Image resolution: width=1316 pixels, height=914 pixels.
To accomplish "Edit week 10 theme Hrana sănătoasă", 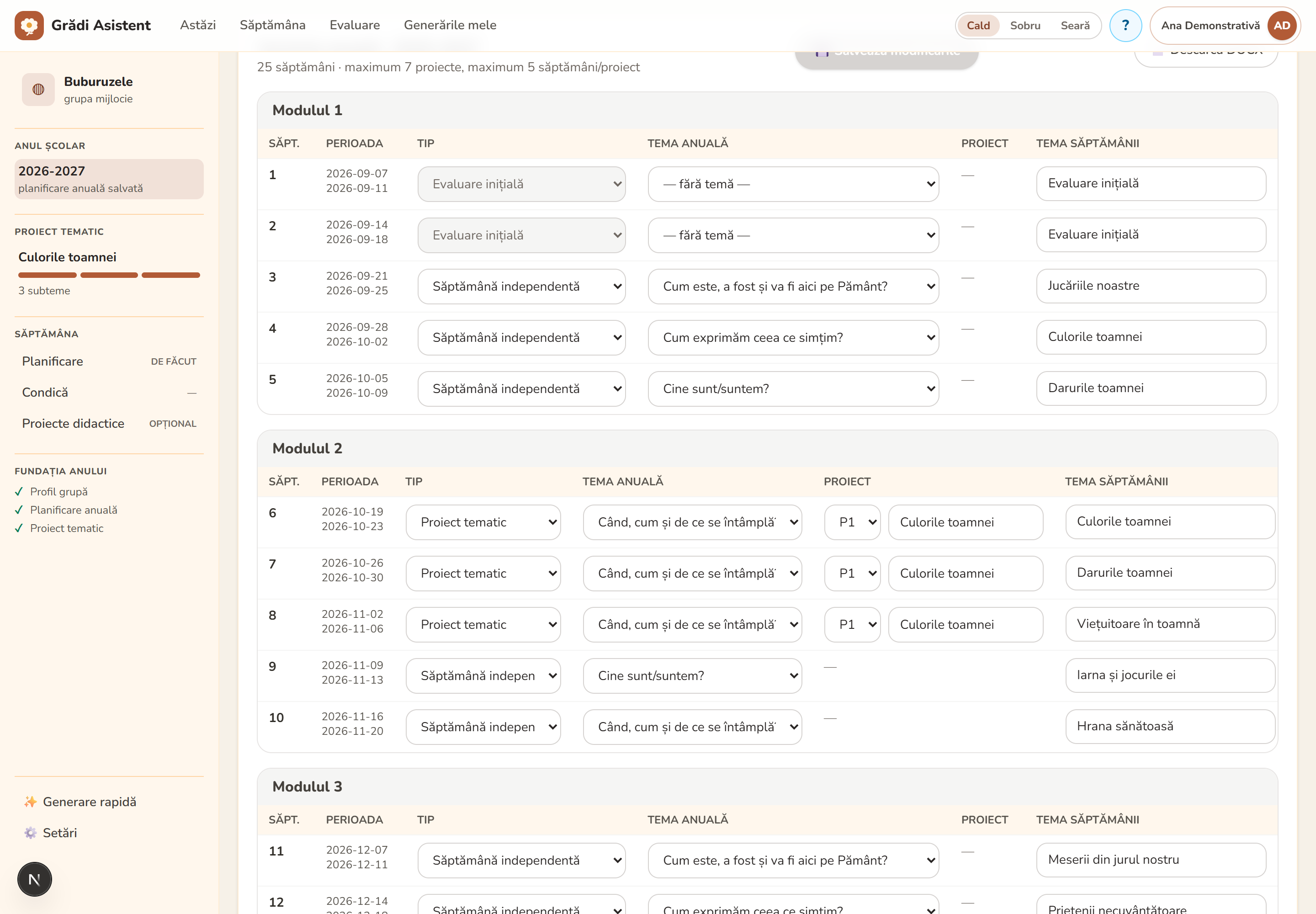I will click(x=1170, y=726).
